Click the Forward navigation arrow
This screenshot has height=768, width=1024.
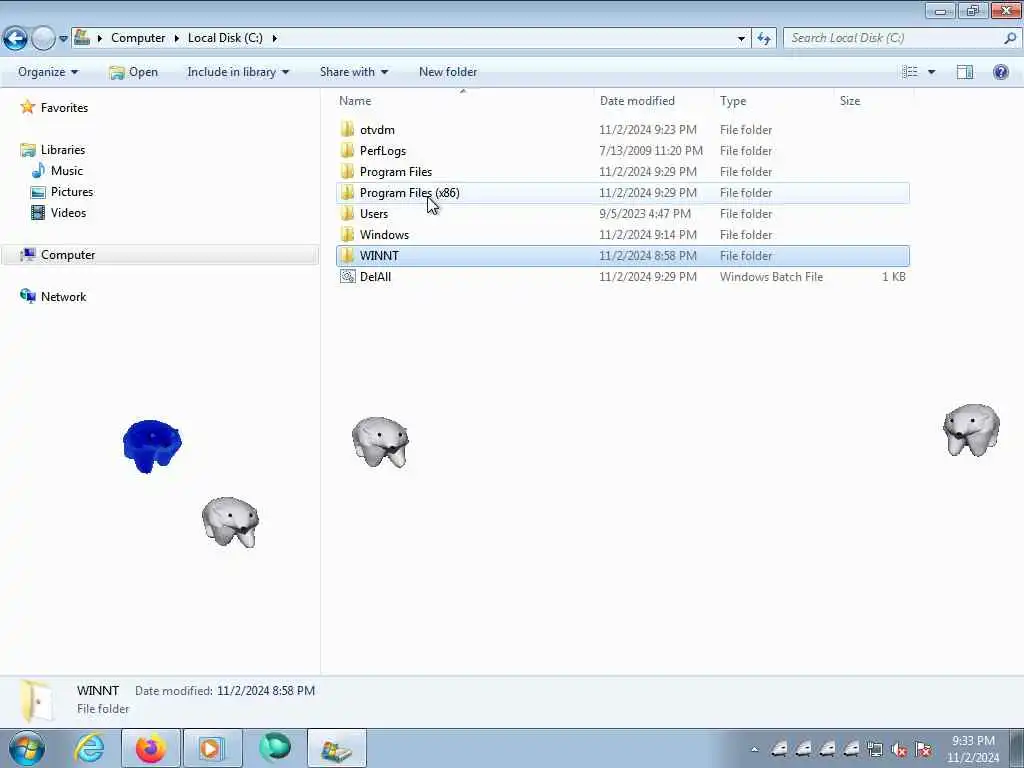(43, 39)
